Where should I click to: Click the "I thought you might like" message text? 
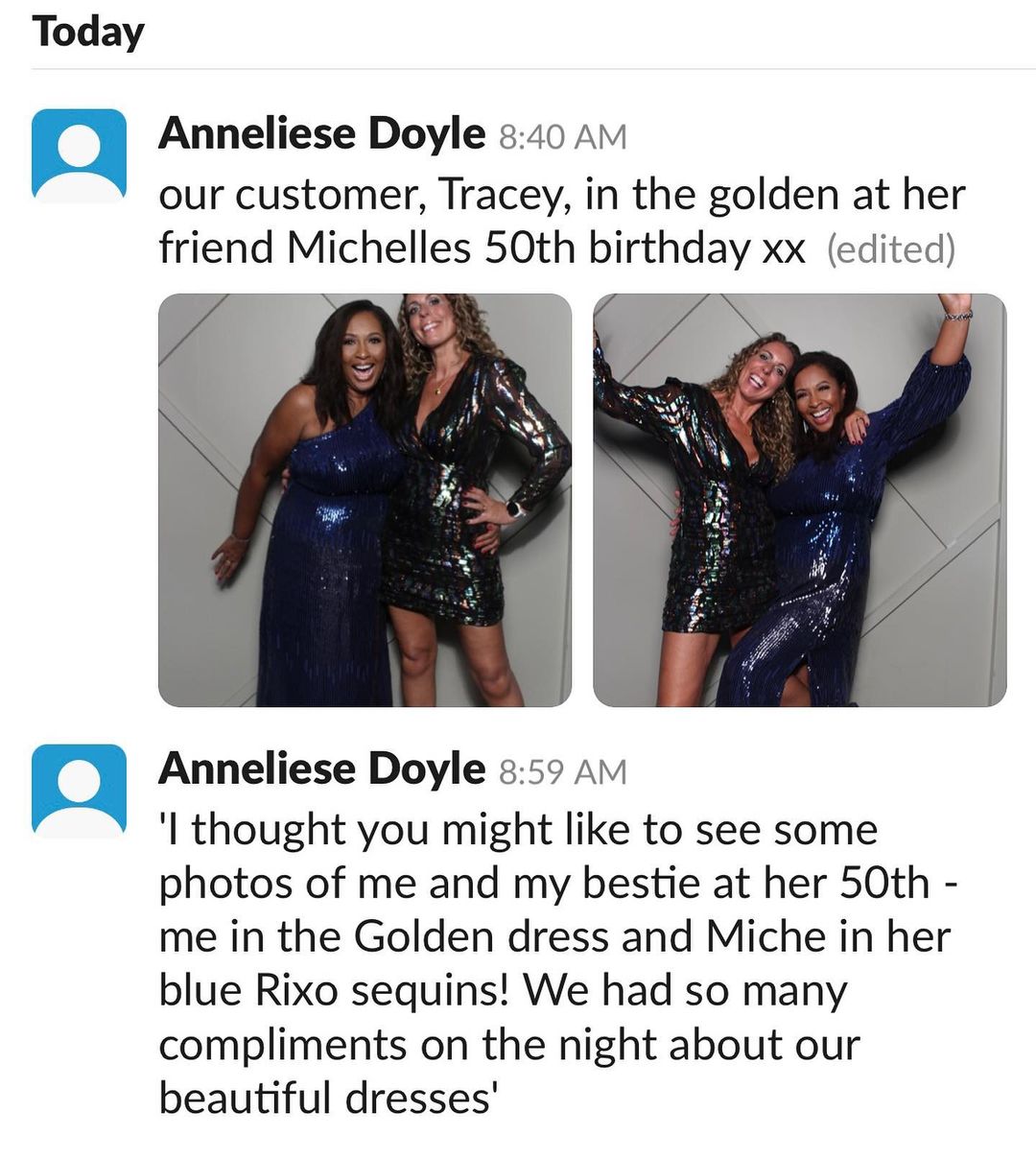pyautogui.click(x=518, y=830)
